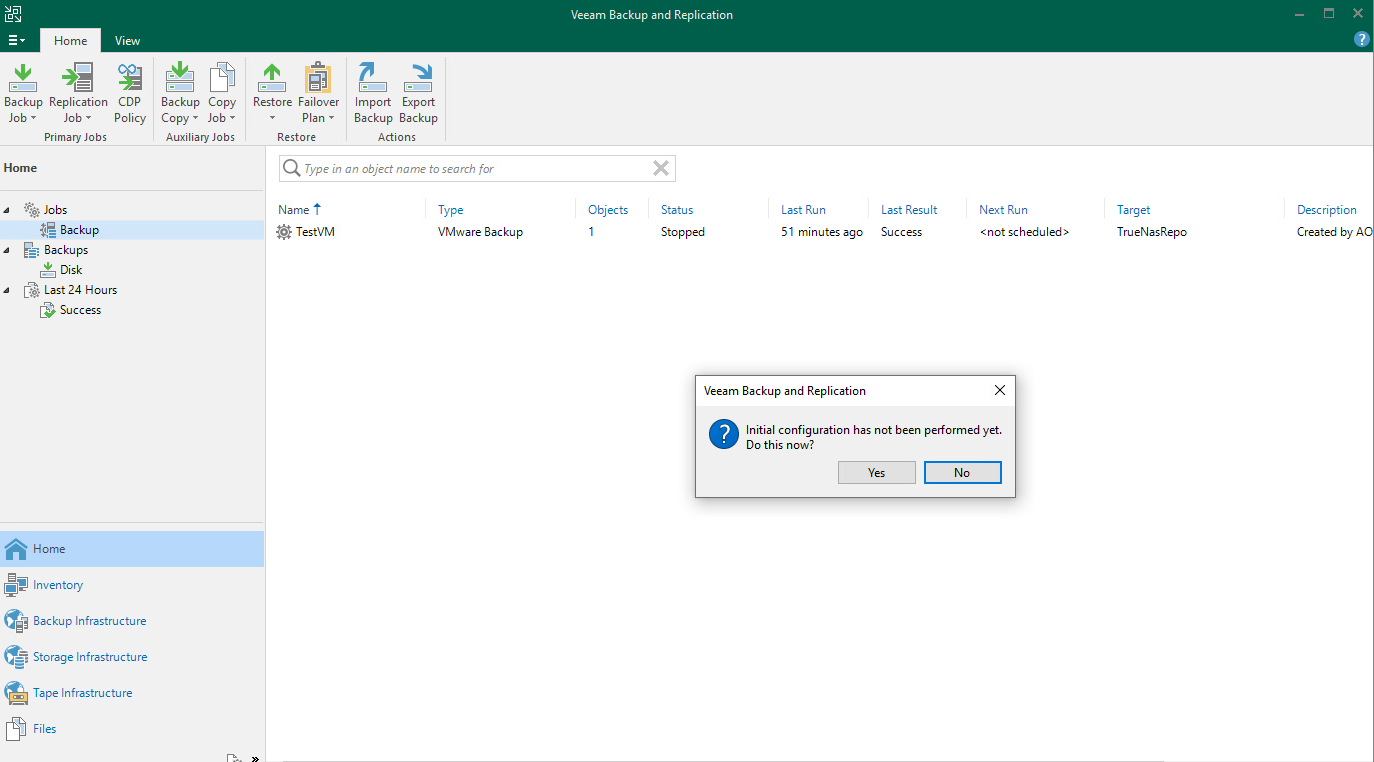Select the TestVM job row

pos(820,232)
